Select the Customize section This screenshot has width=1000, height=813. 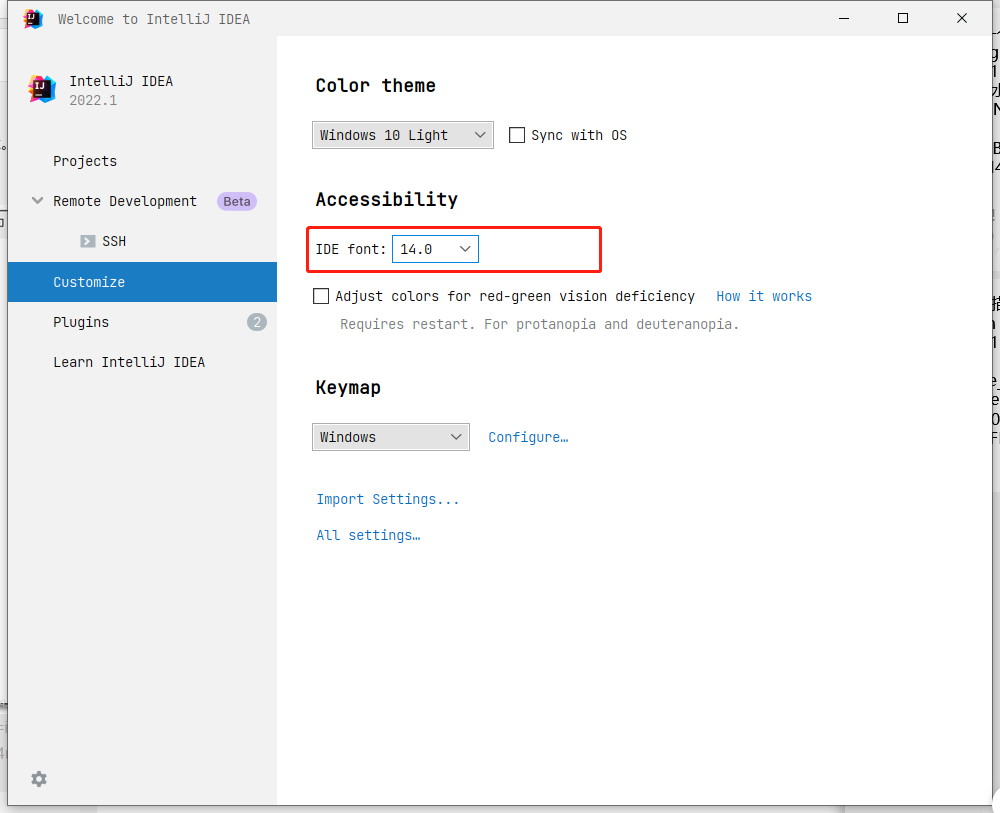(142, 282)
